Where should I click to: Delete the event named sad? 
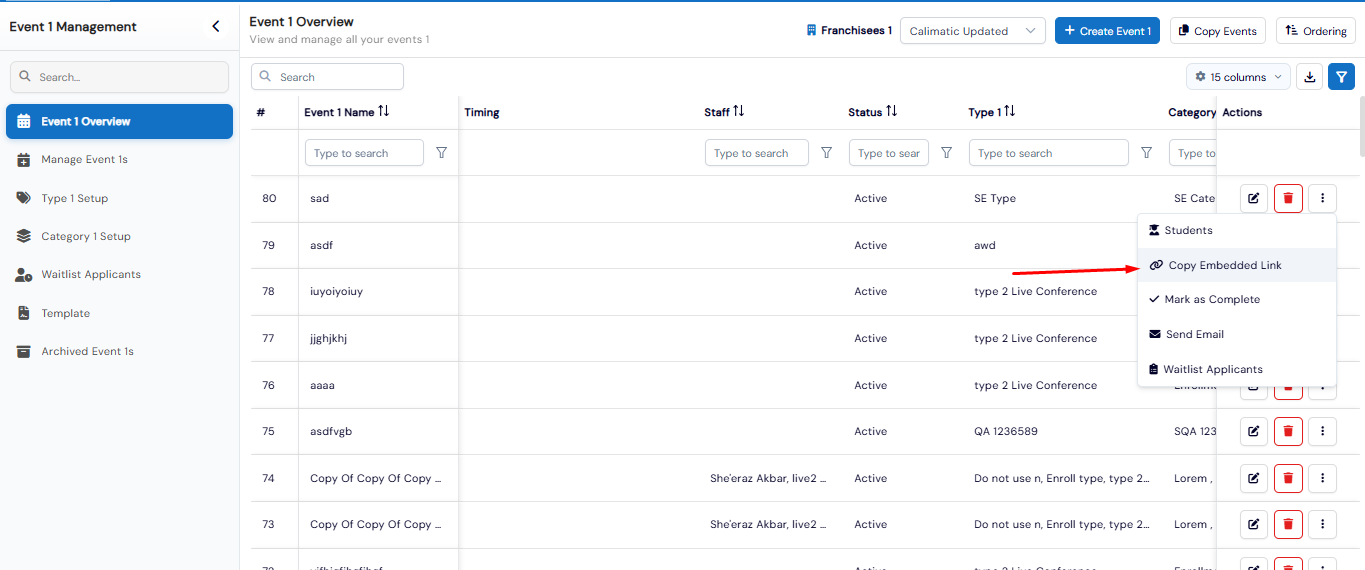1288,199
